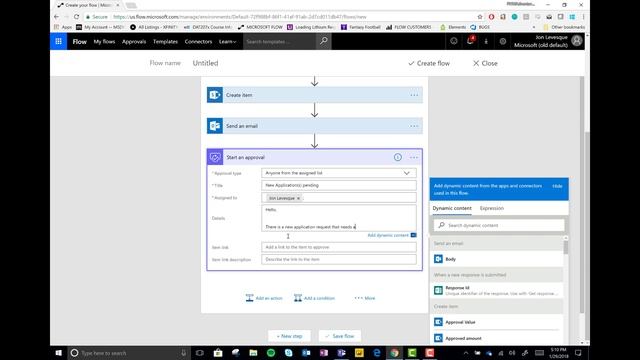This screenshot has height=360, width=640.
Task: Click the Item link field
Action: click(x=339, y=247)
